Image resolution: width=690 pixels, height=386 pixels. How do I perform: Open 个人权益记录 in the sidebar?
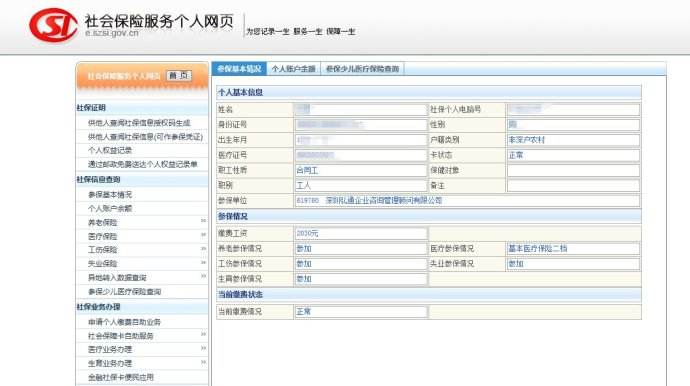[110, 151]
